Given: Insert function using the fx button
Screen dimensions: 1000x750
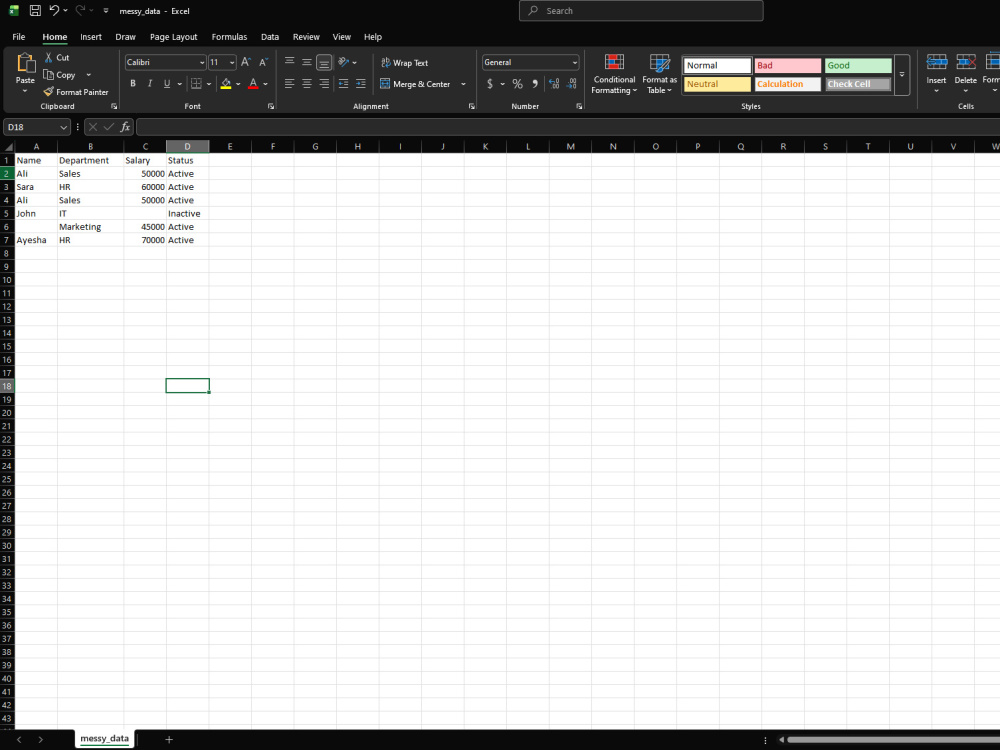Looking at the screenshot, I should pos(125,127).
